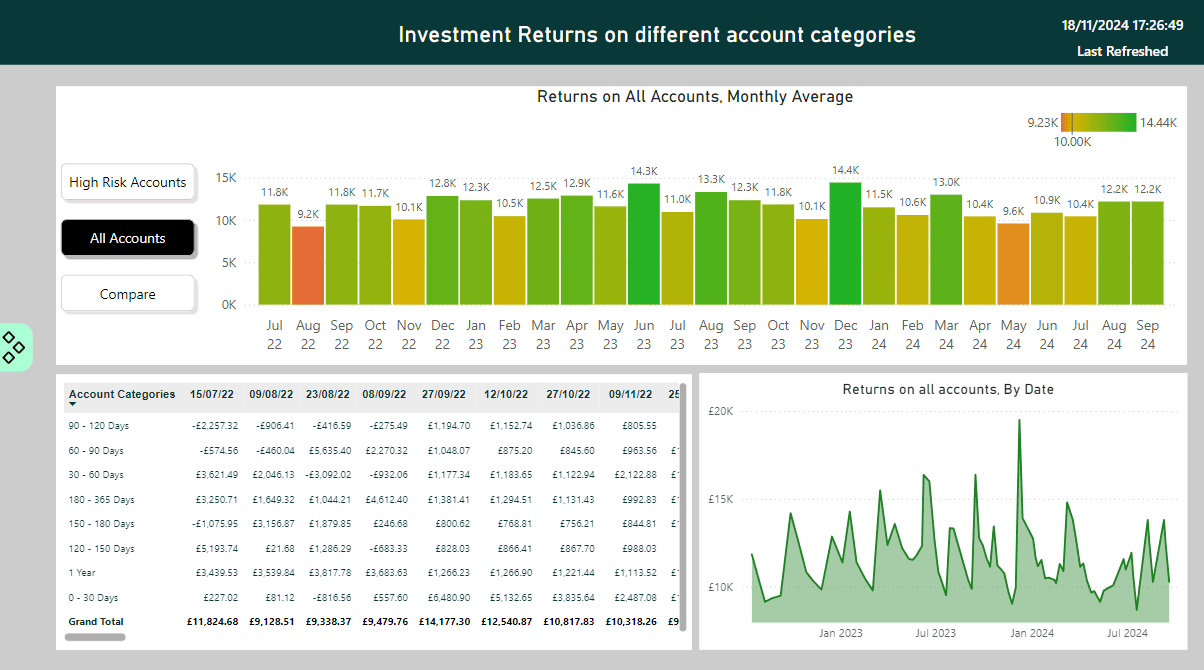This screenshot has height=670, width=1204.
Task: Click the 15/07/22 column header
Action: pyautogui.click(x=214, y=395)
